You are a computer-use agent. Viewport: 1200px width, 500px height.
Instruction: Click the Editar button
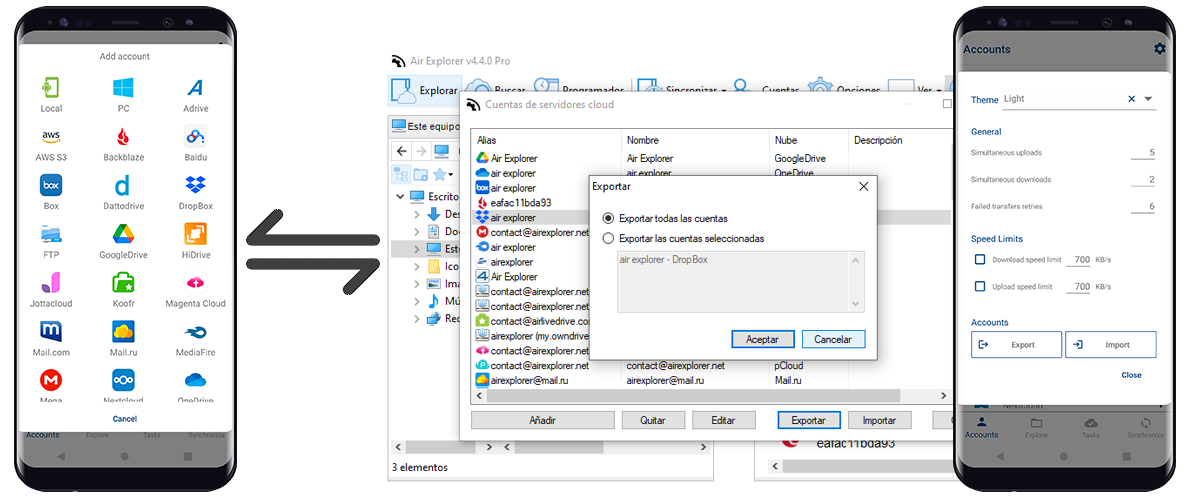[723, 420]
